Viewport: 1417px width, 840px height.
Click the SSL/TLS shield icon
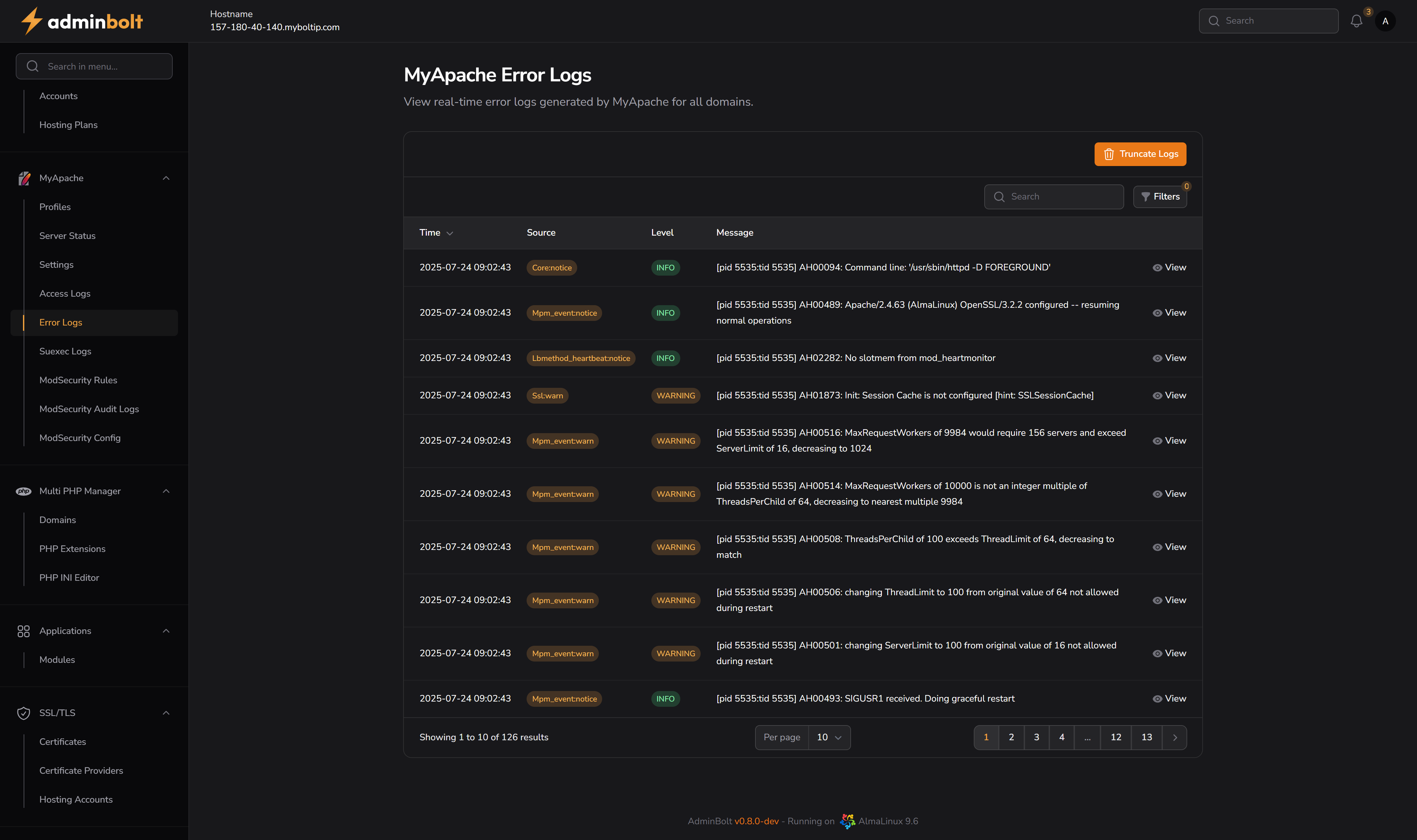click(24, 713)
